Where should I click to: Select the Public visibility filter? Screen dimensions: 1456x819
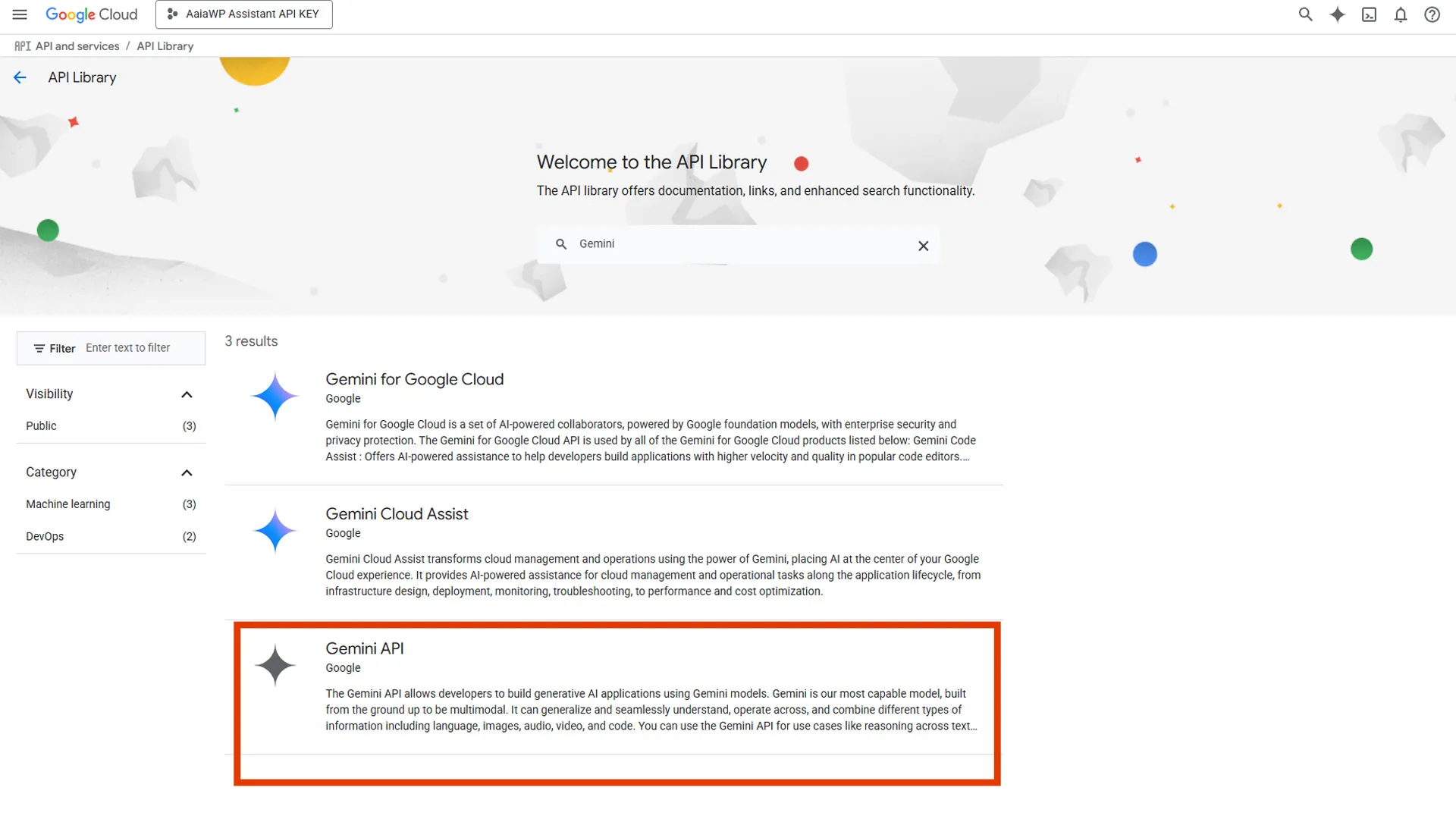(x=111, y=426)
